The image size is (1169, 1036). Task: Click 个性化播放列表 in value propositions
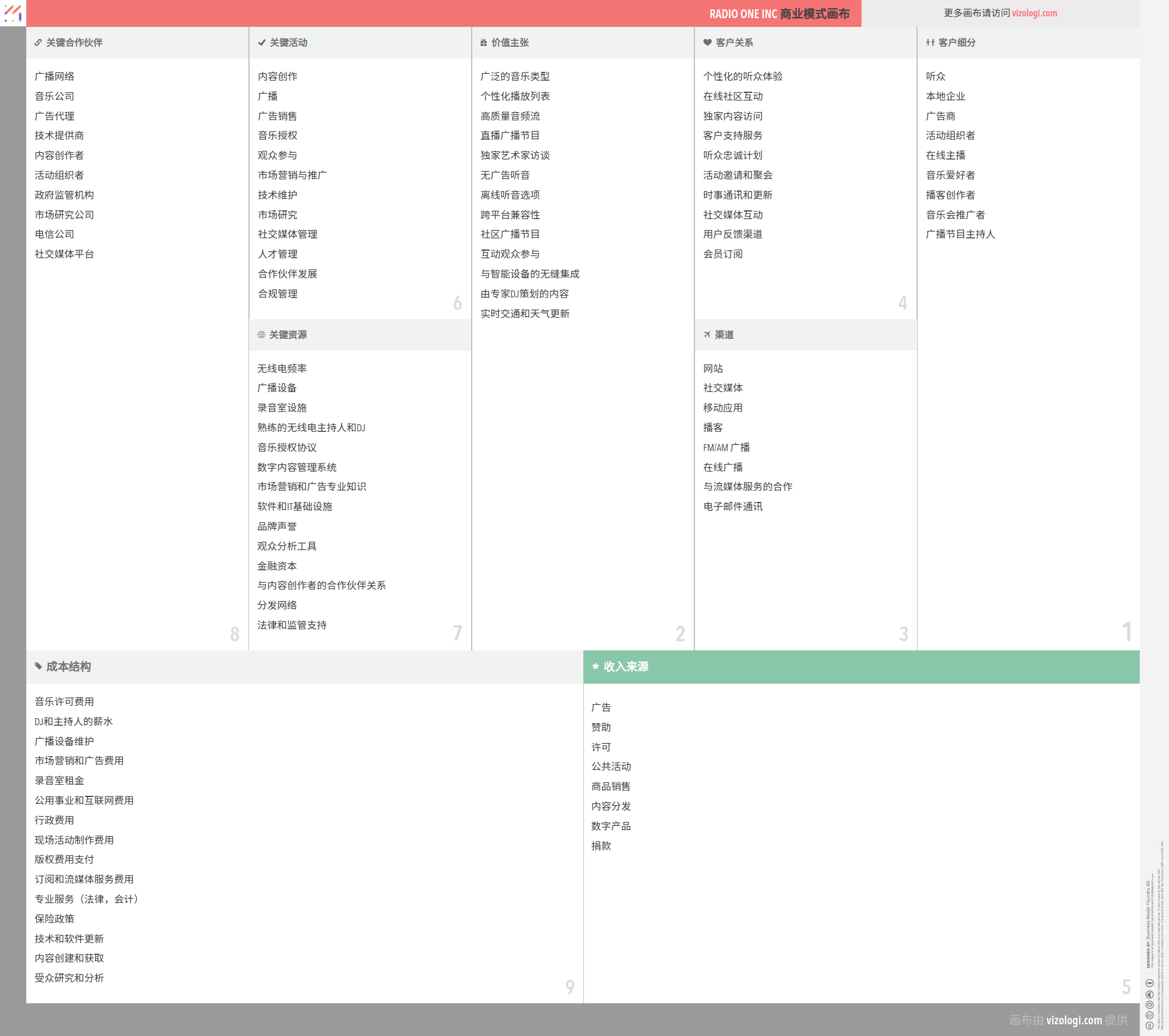click(515, 96)
